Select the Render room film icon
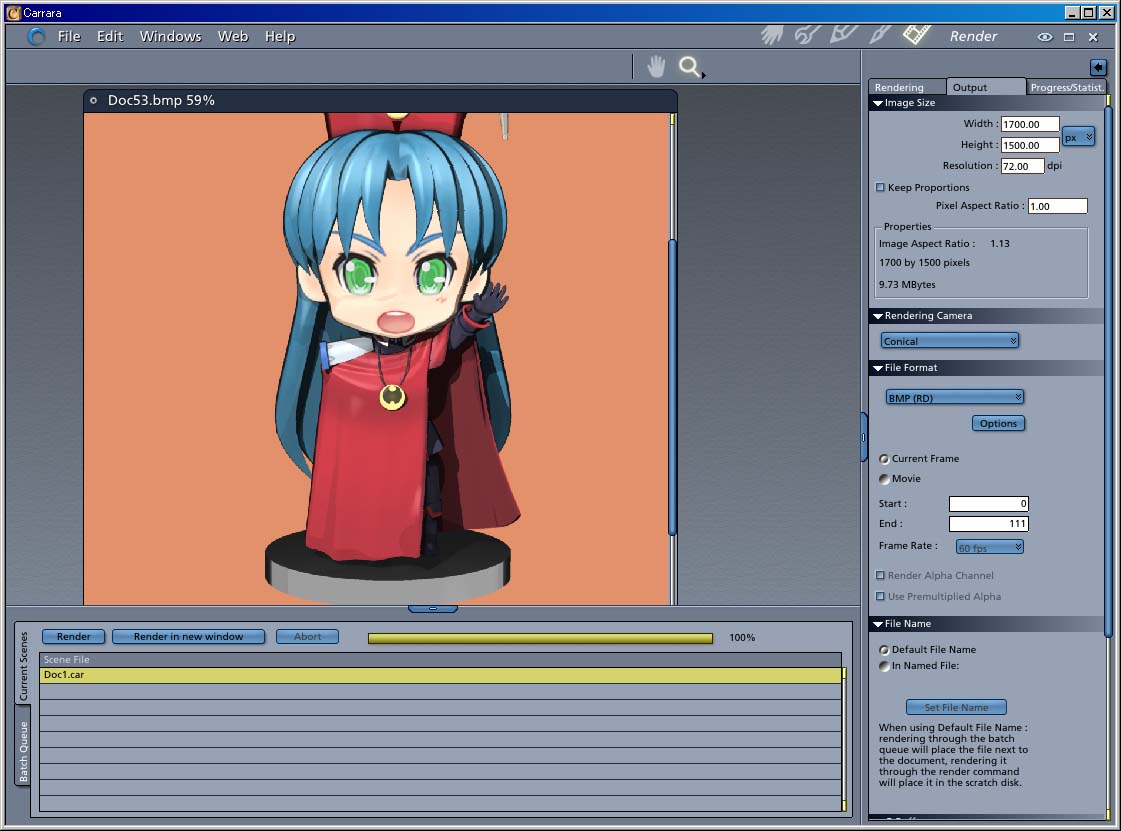 tap(916, 35)
